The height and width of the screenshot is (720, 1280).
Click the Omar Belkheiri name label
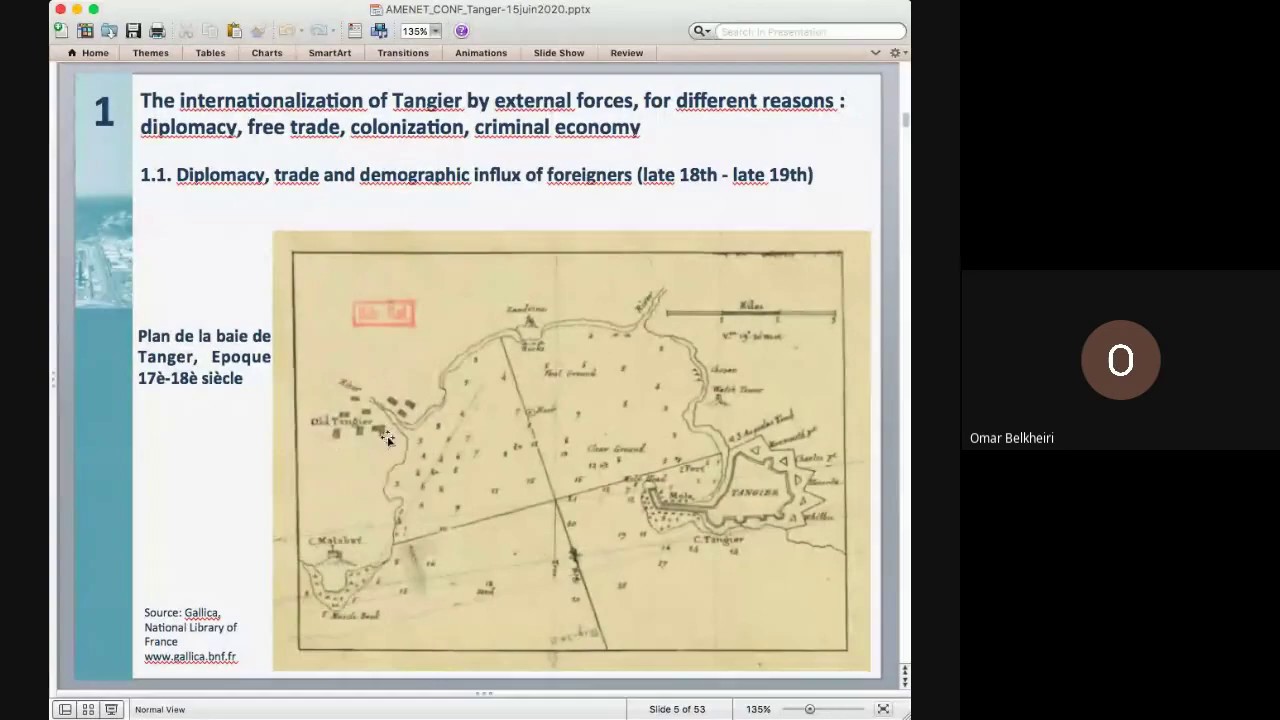pyautogui.click(x=1012, y=438)
